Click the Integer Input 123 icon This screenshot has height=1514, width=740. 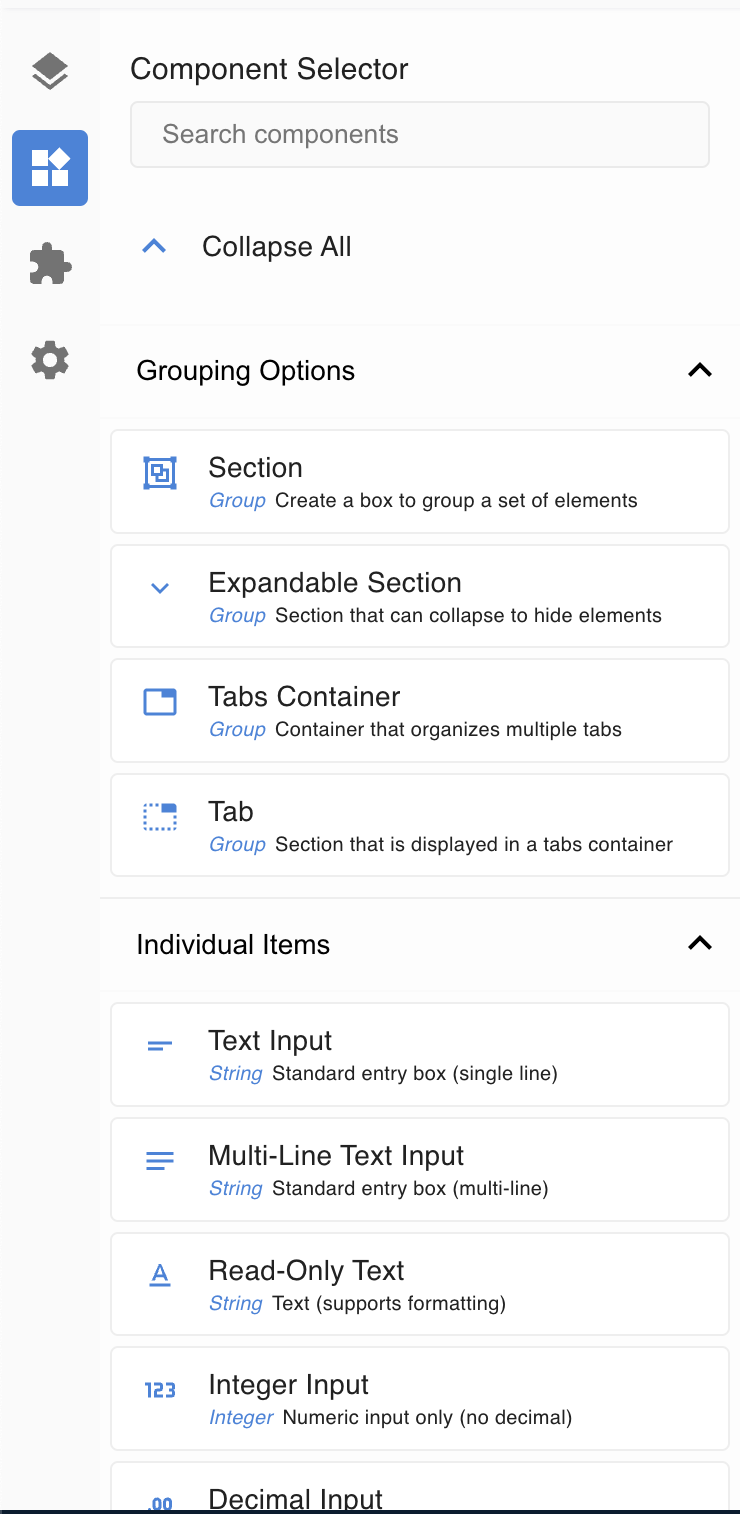(x=160, y=1390)
